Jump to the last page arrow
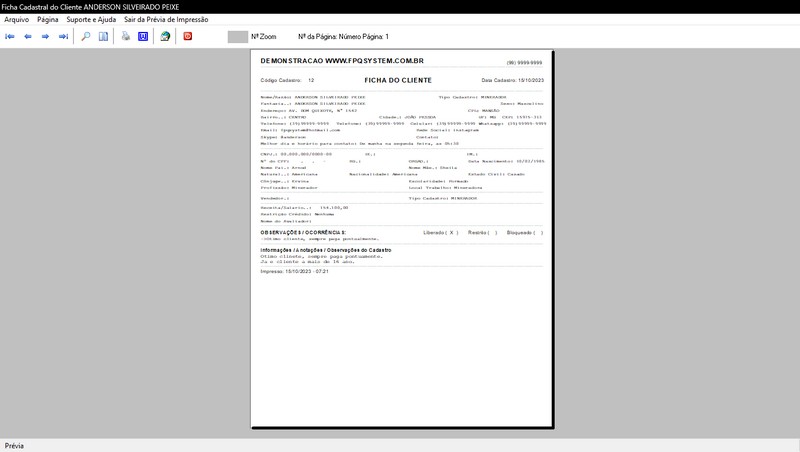The width and height of the screenshot is (800, 452). coord(63,36)
